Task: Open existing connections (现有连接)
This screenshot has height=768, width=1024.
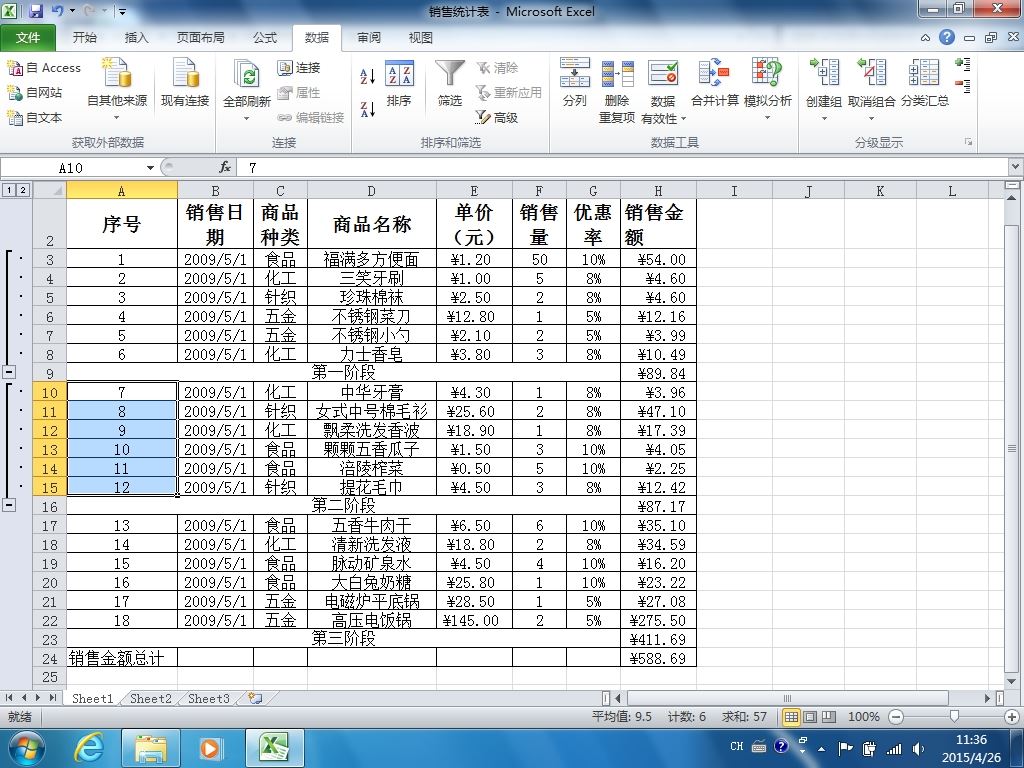Action: (185, 82)
